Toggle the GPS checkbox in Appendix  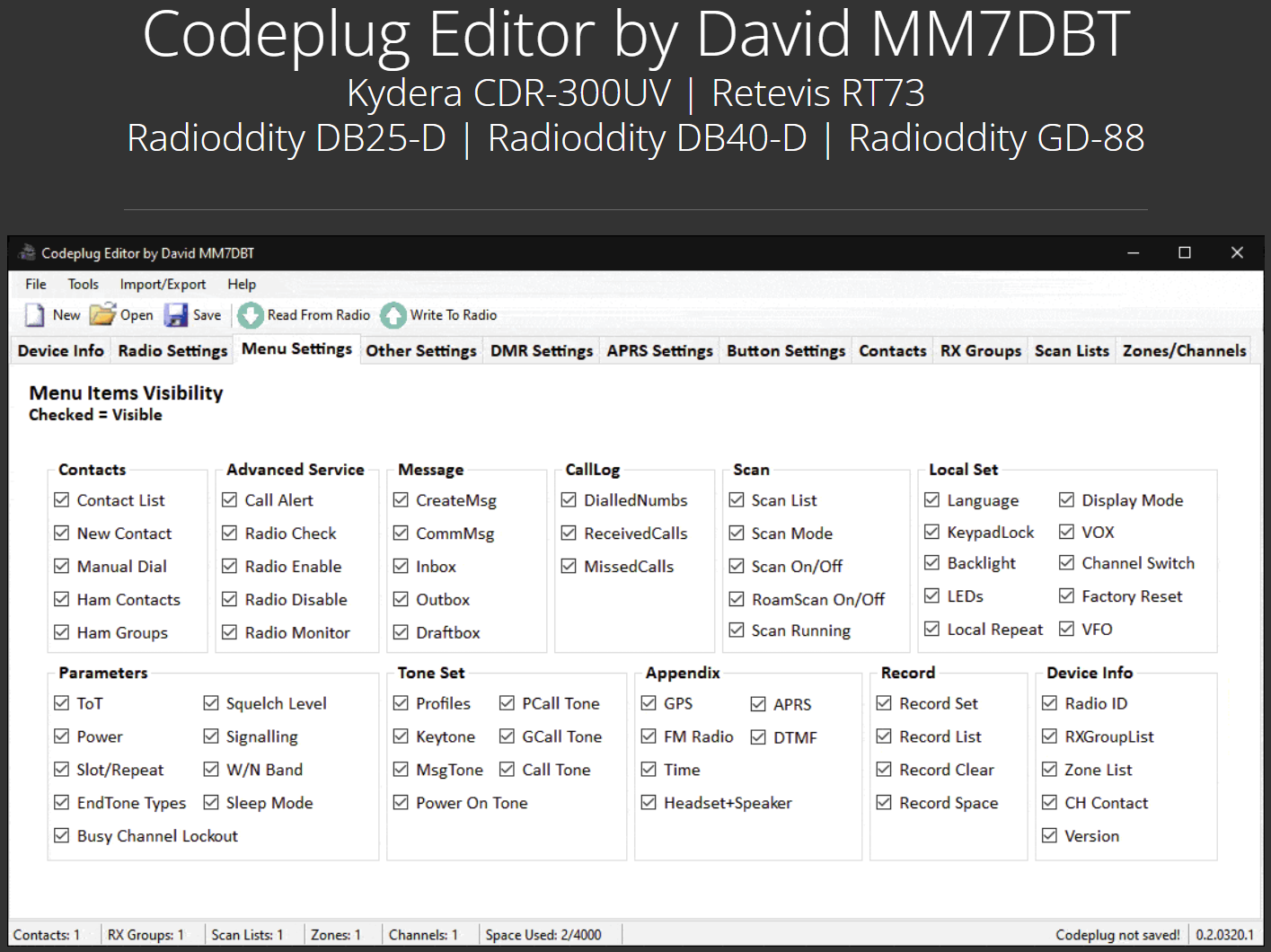[649, 703]
